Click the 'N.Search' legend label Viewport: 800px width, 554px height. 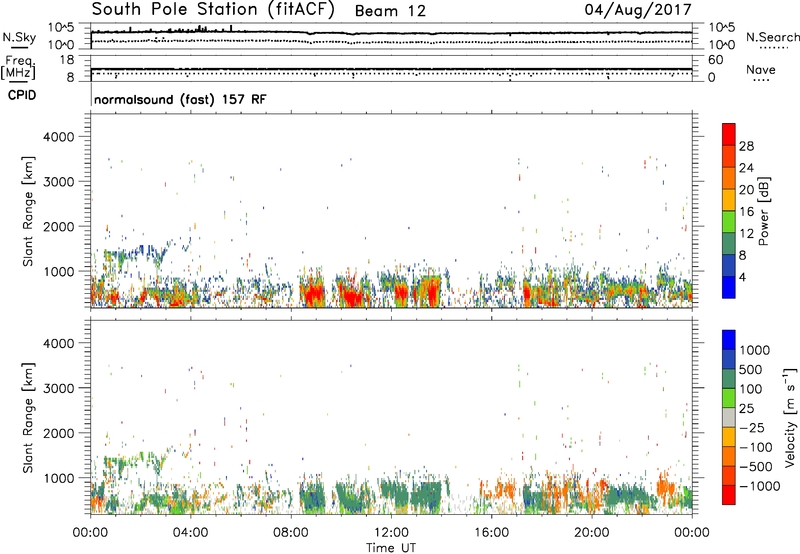(x=772, y=37)
